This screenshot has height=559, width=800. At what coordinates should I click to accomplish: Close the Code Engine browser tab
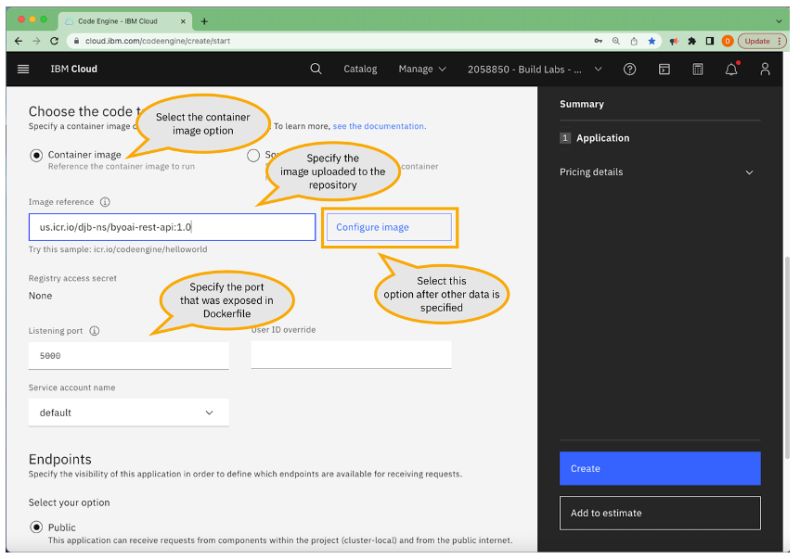tap(183, 21)
